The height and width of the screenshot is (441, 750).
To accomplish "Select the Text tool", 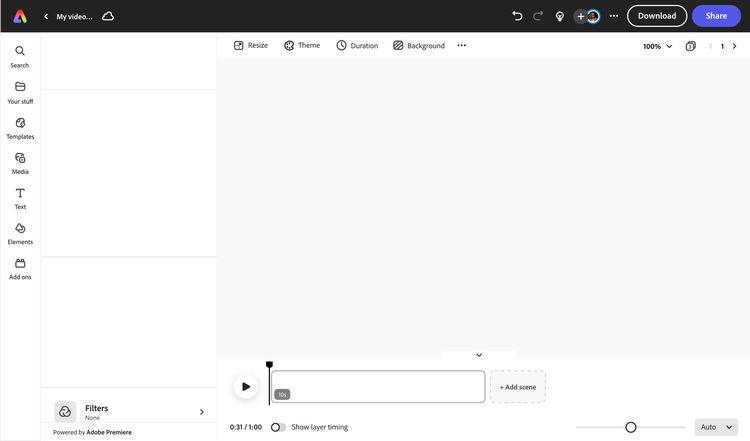I will point(20,197).
